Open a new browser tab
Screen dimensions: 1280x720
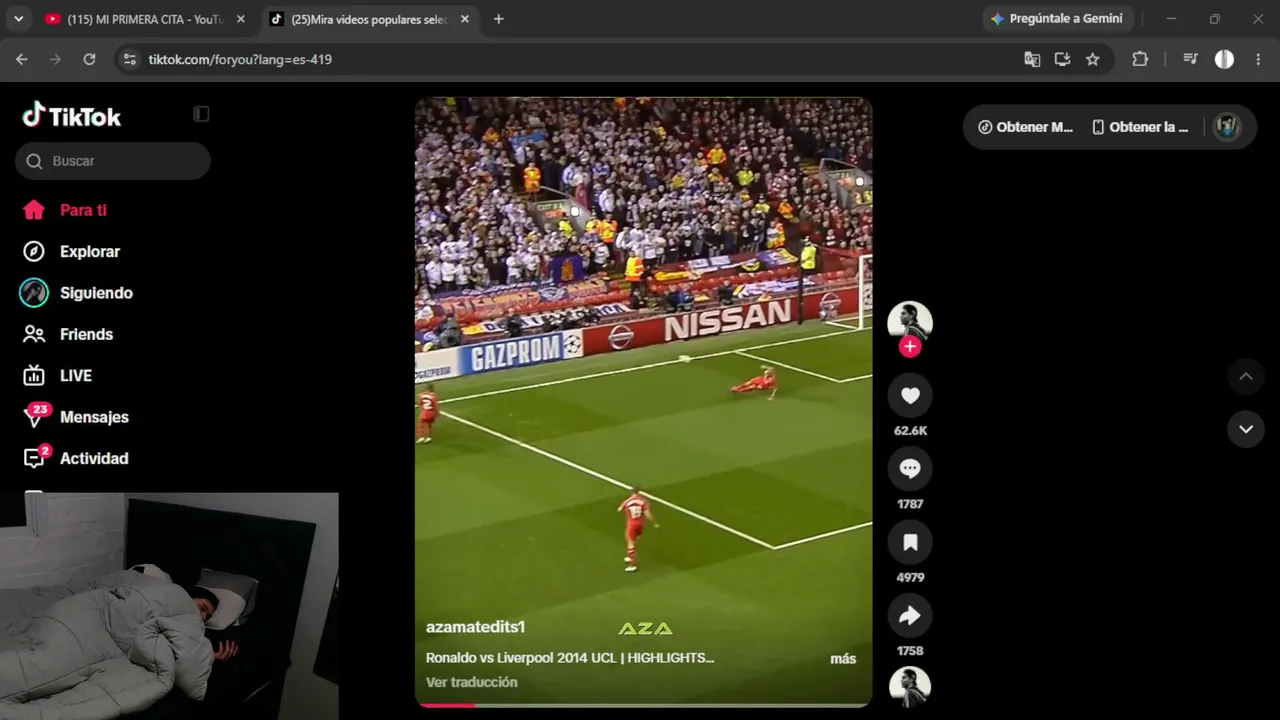pyautogui.click(x=499, y=19)
